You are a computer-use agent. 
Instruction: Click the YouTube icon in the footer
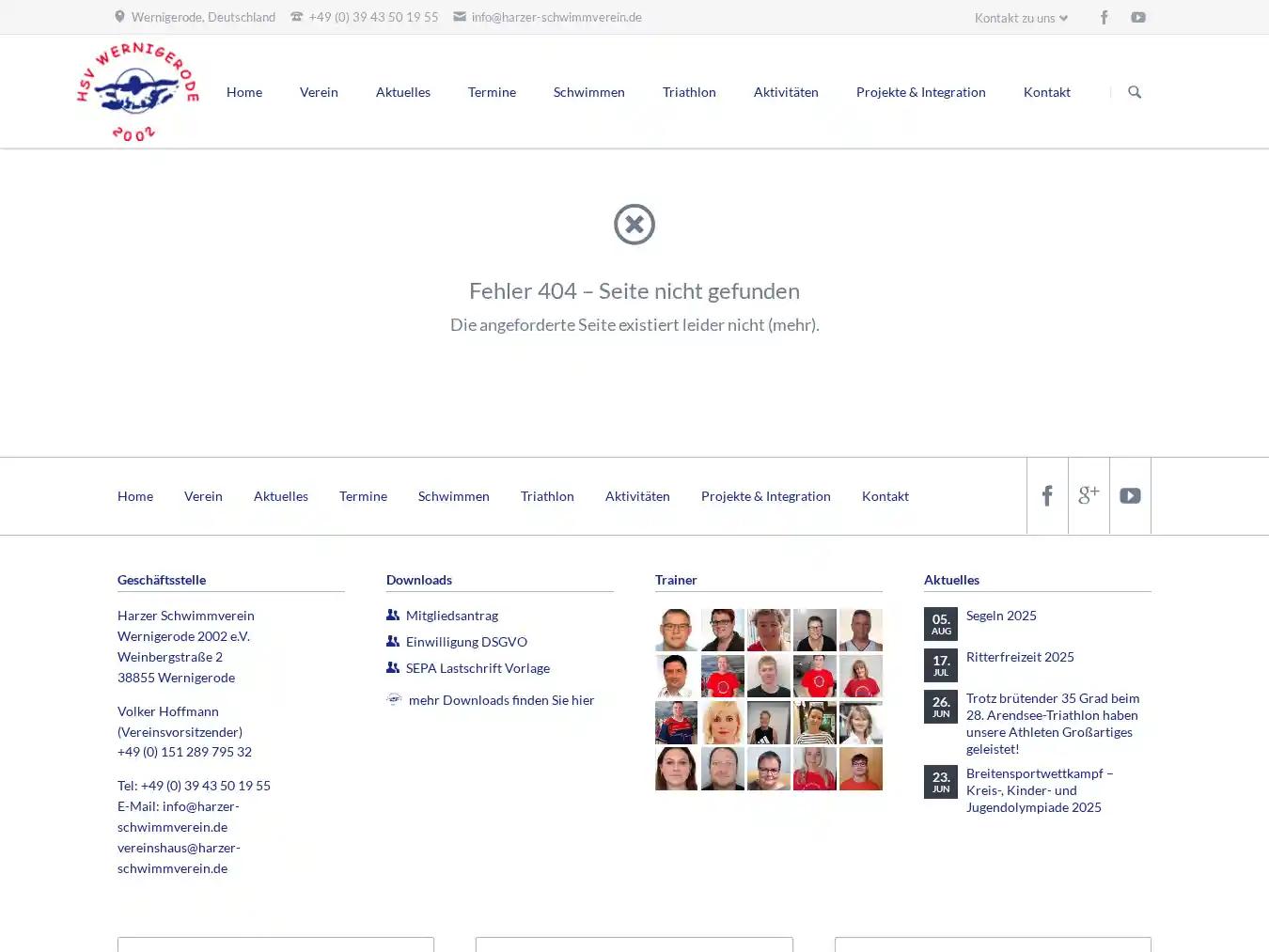click(1130, 495)
